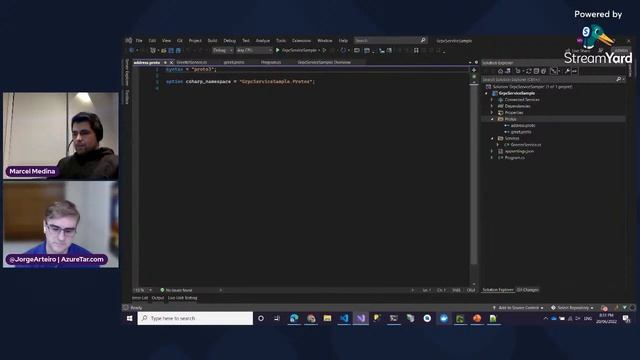Click Add to Source Control button
This screenshot has height=360, width=640.
(x=518, y=308)
